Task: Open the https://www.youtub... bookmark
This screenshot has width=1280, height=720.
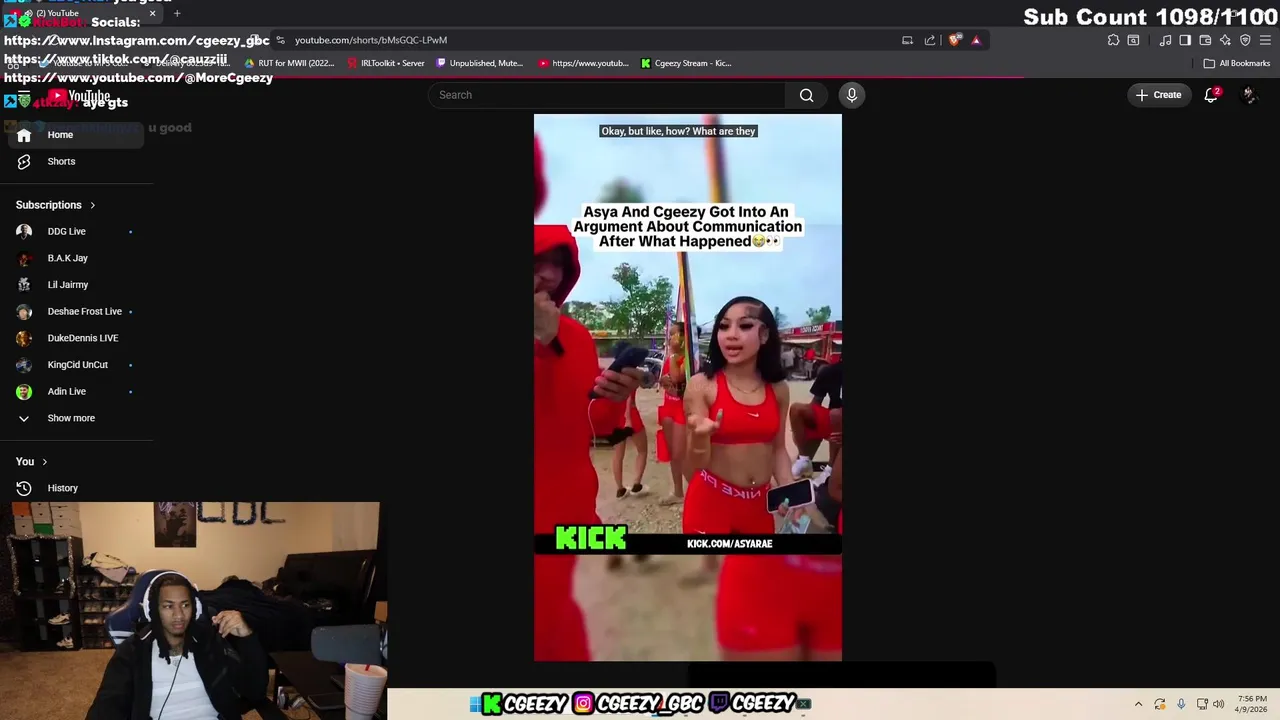Action: [x=583, y=63]
